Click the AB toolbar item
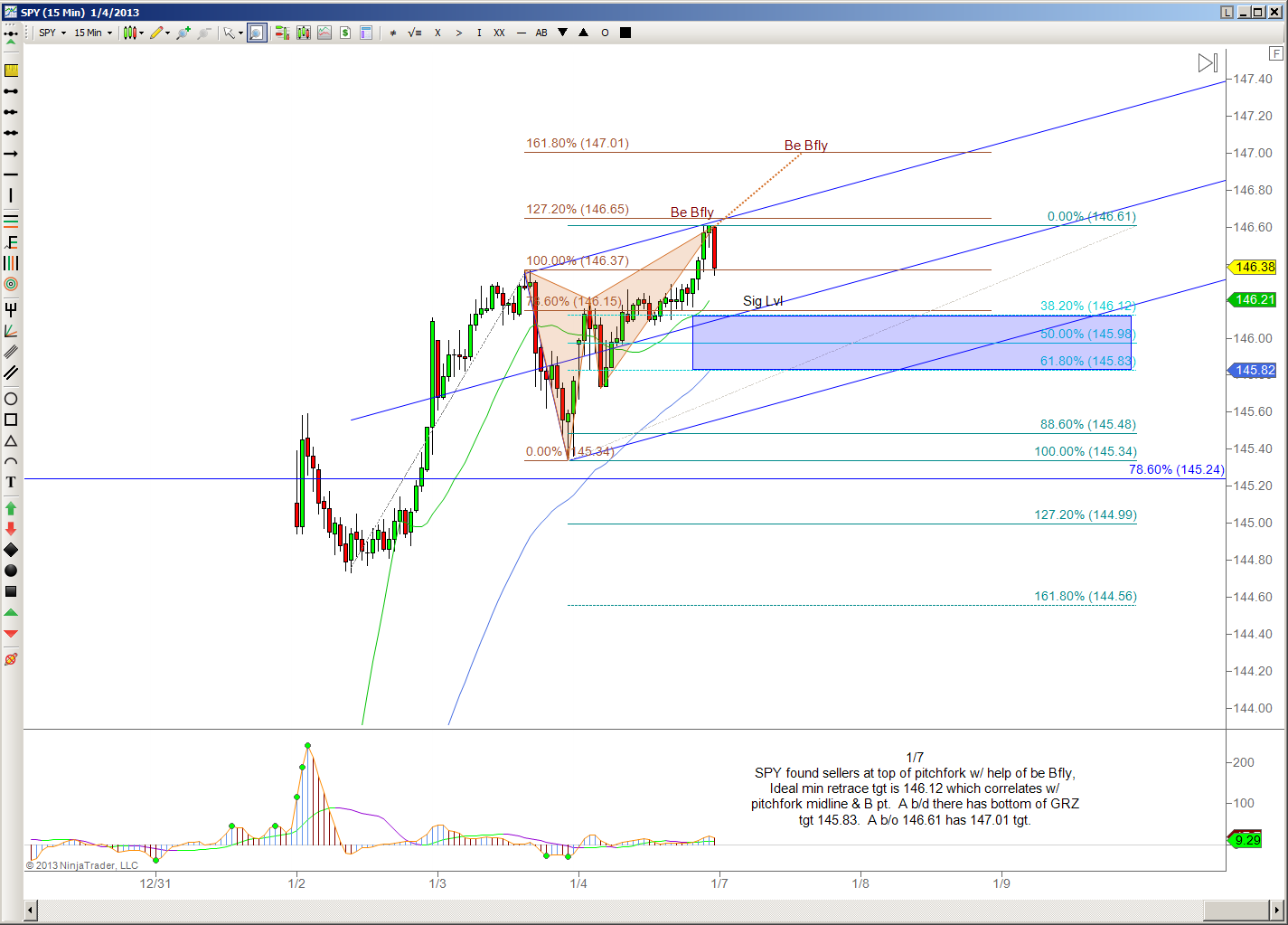This screenshot has height=925, width=1288. [x=541, y=33]
